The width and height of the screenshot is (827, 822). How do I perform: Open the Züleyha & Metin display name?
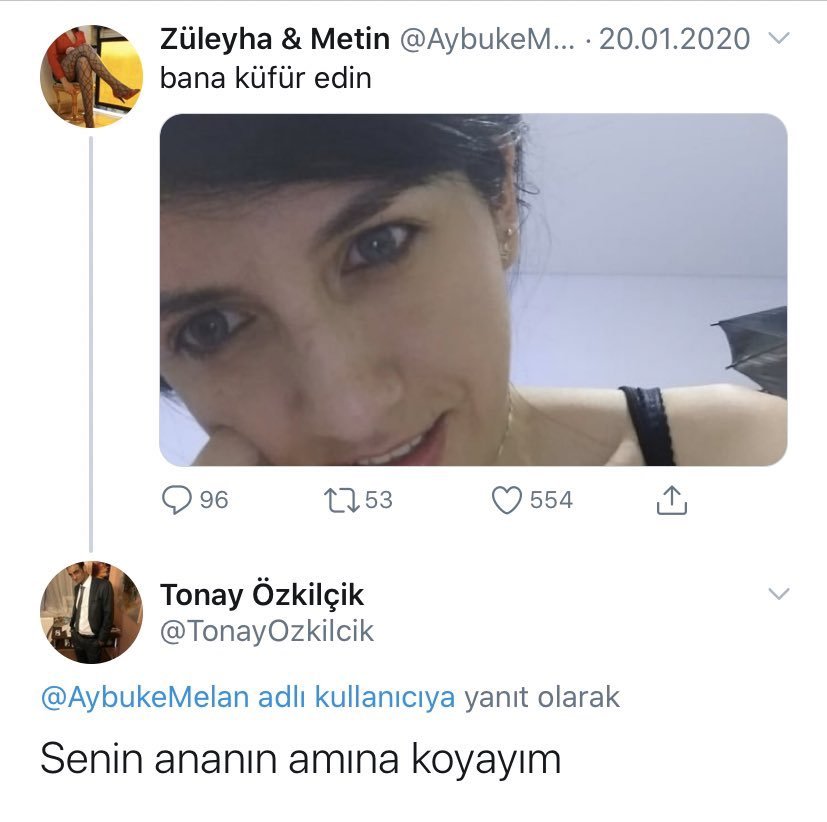coord(275,39)
